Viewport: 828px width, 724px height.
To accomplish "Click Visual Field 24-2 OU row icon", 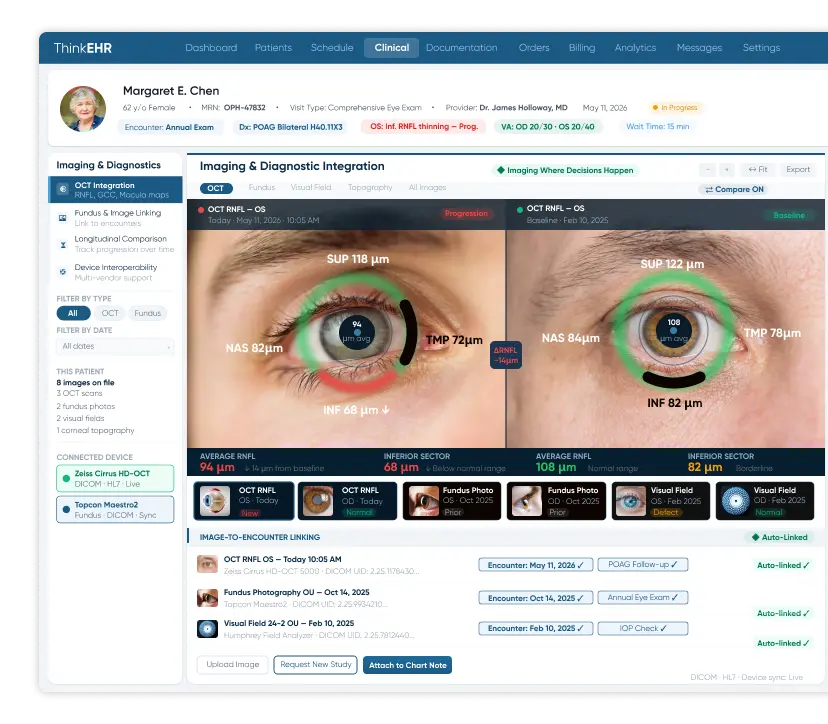I will [x=207, y=628].
